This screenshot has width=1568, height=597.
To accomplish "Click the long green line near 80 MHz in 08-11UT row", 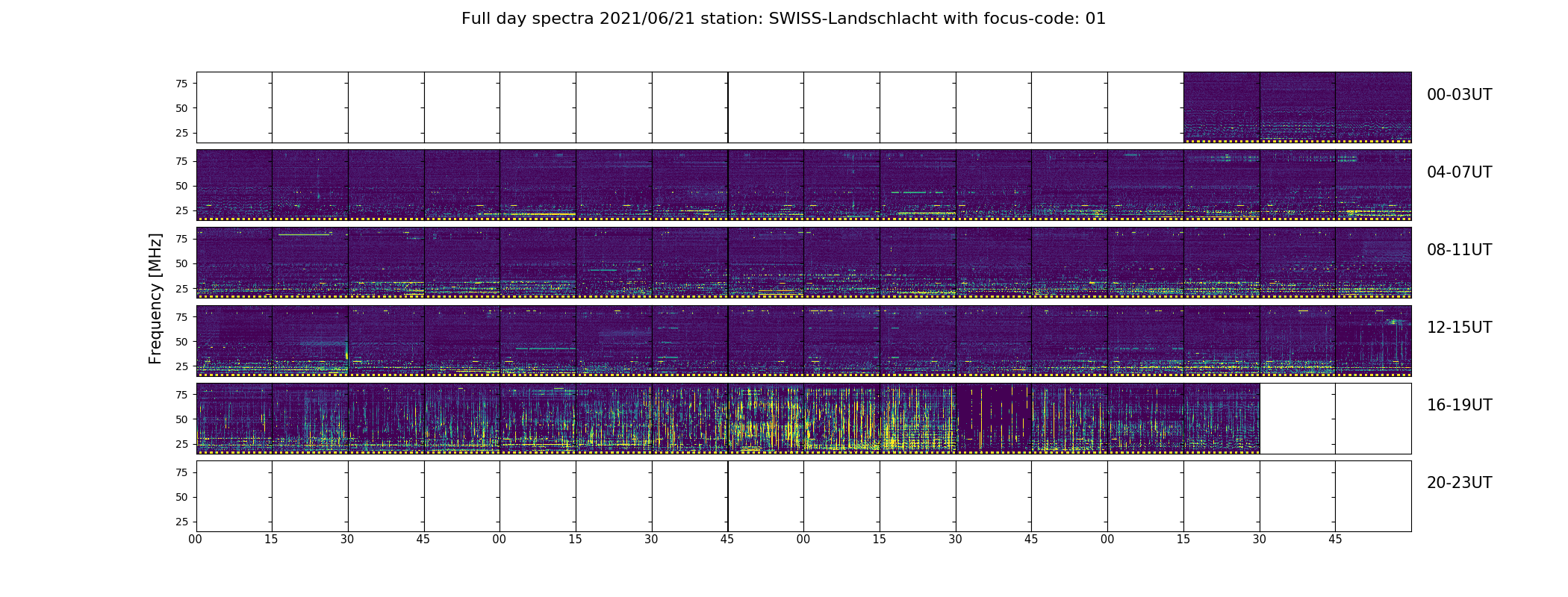I will click(304, 234).
